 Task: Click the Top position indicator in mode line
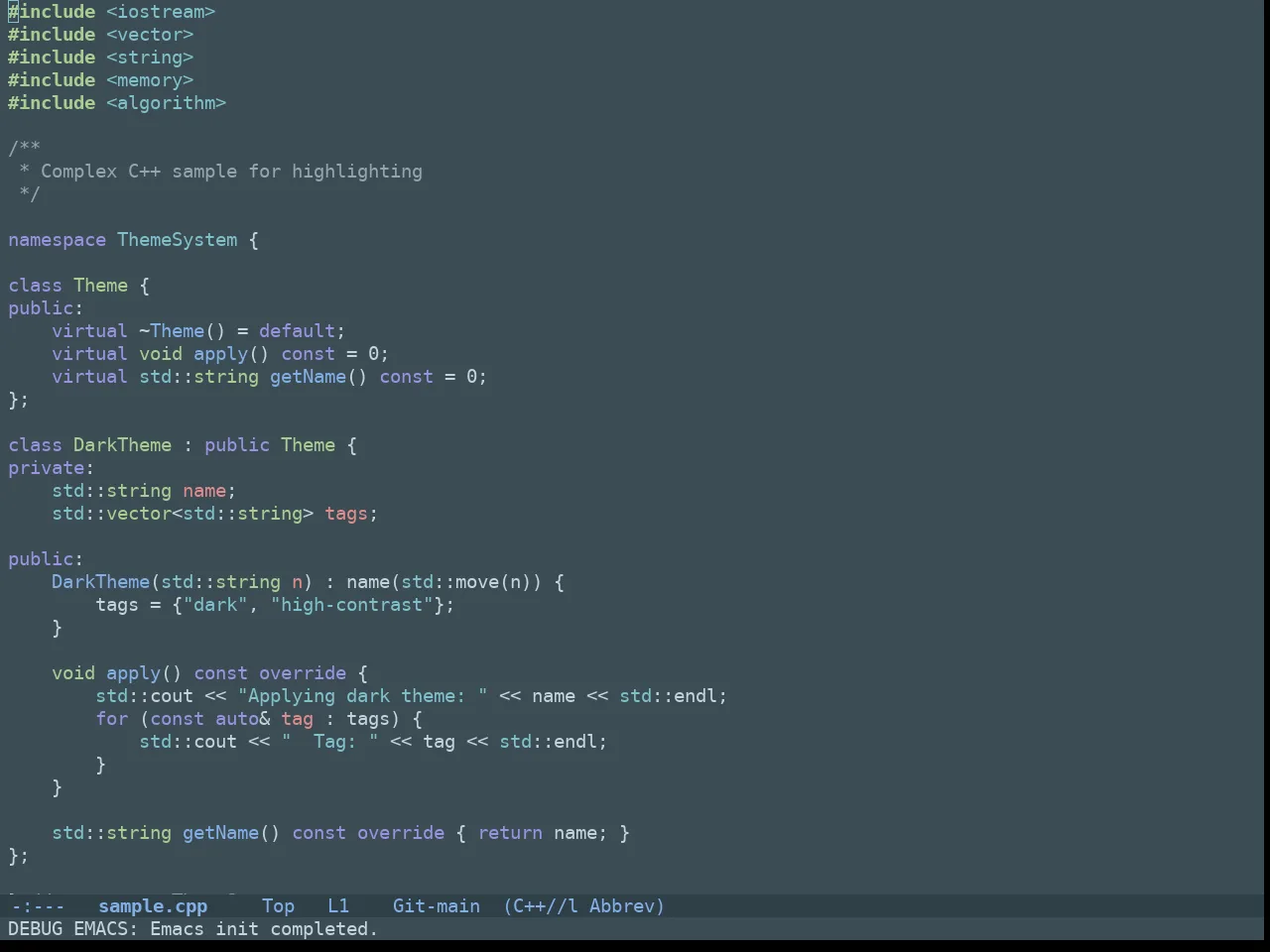(x=278, y=905)
